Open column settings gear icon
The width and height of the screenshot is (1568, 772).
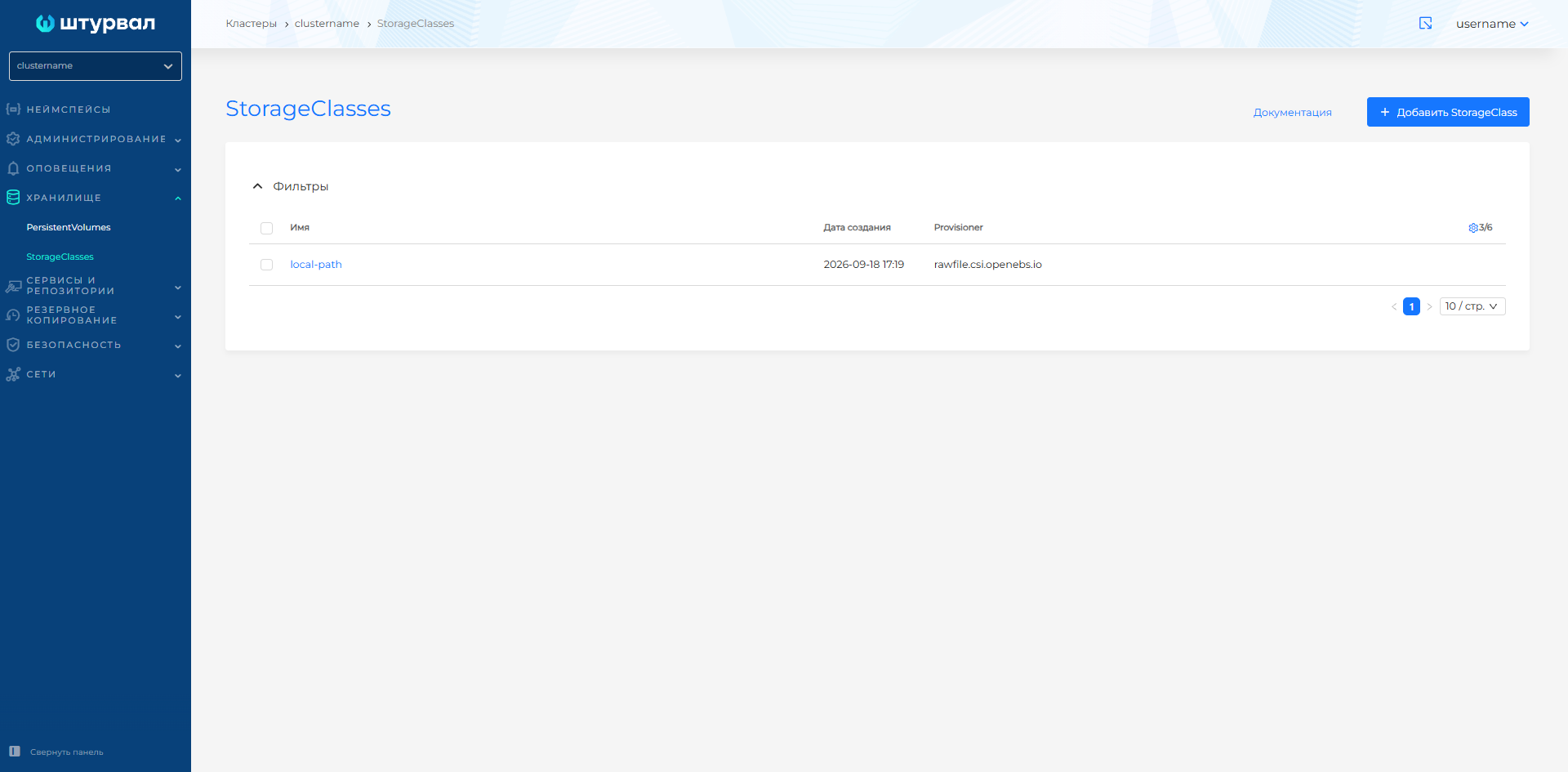pos(1473,228)
